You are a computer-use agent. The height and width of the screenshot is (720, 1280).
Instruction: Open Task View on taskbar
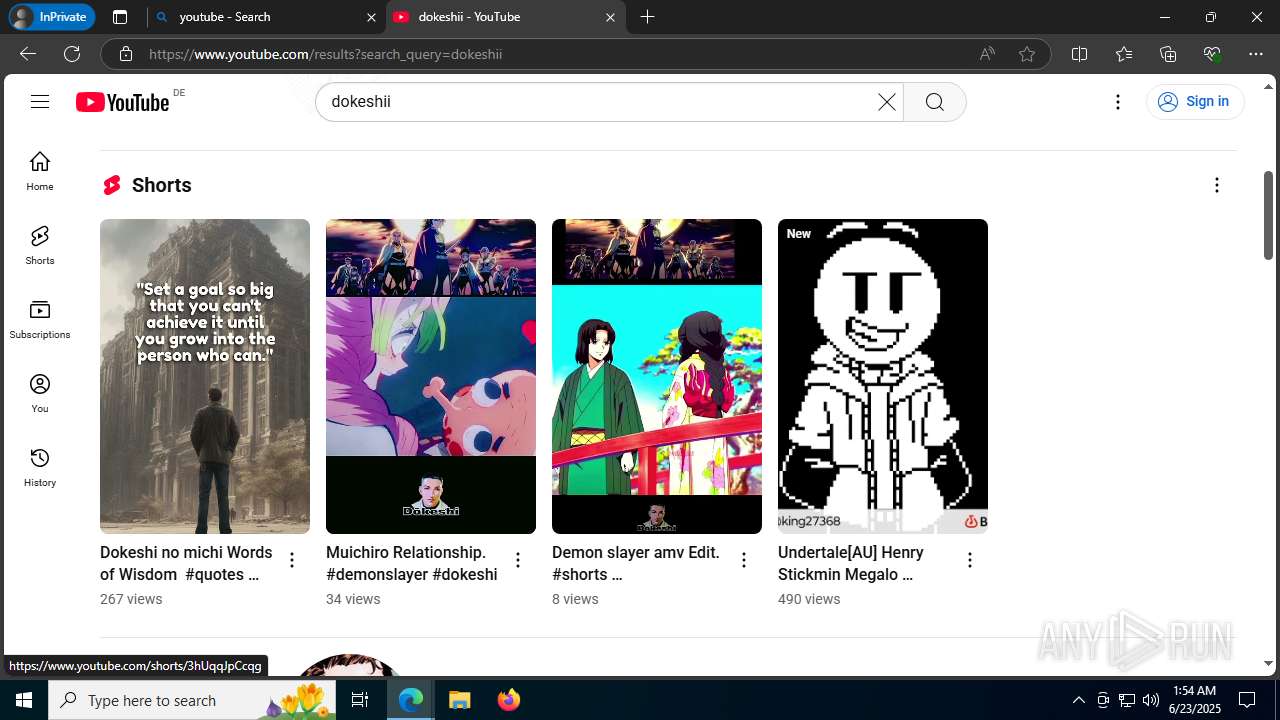360,700
